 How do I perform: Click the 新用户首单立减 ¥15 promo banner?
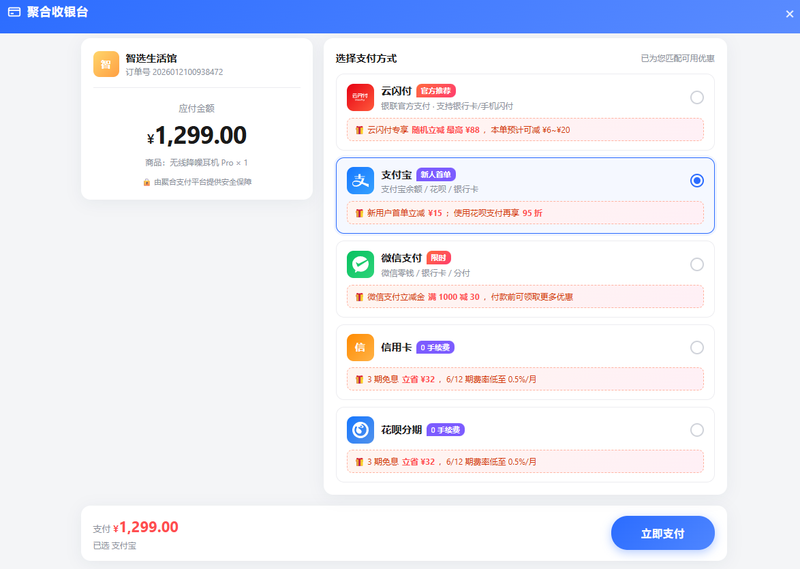tap(525, 213)
